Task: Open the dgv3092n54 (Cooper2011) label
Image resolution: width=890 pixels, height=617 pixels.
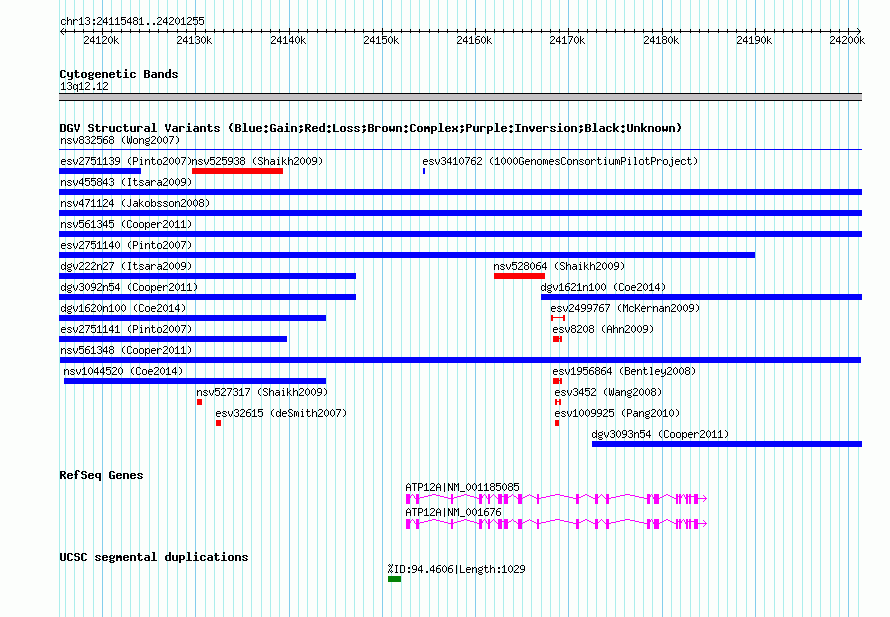Action: tap(129, 287)
